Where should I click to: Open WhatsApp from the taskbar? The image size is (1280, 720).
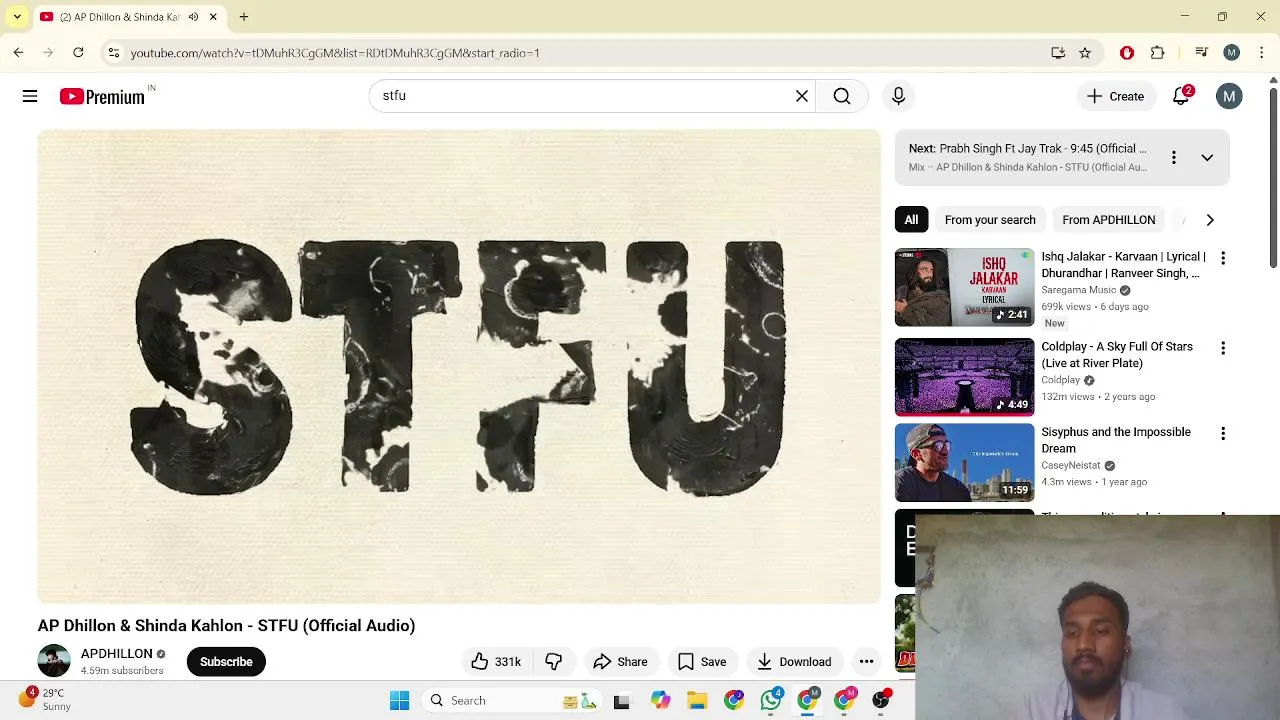770,700
